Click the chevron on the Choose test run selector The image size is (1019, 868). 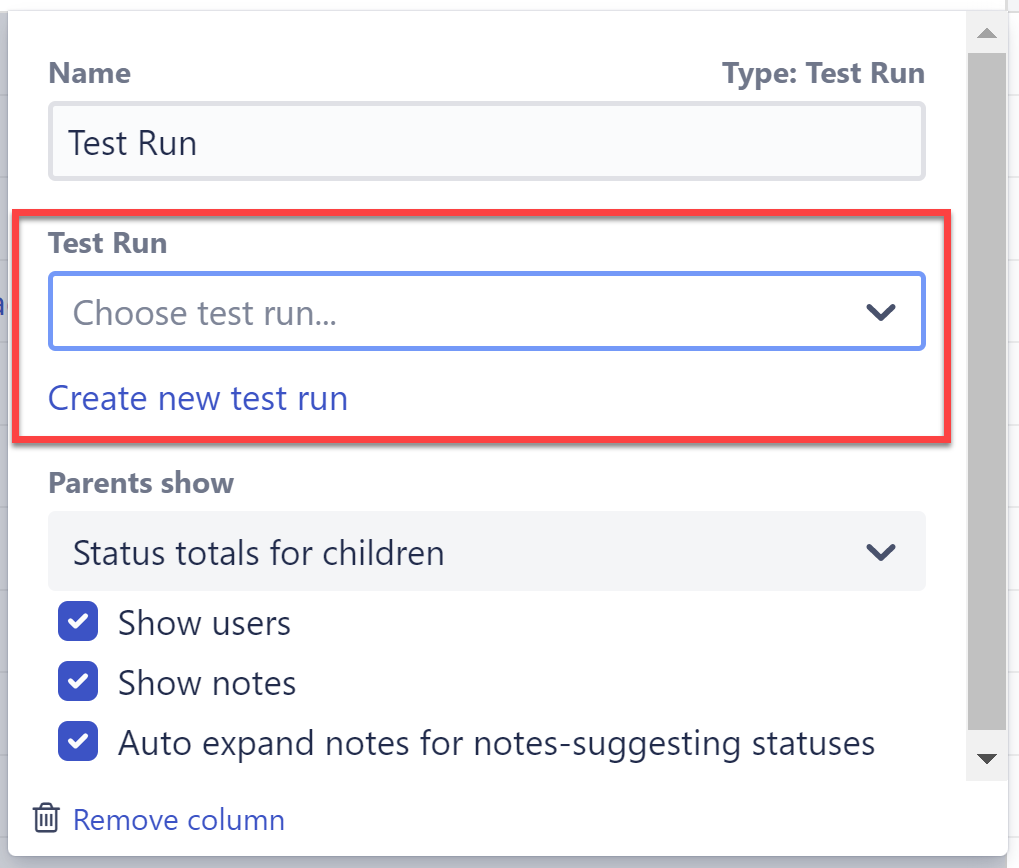coord(881,311)
